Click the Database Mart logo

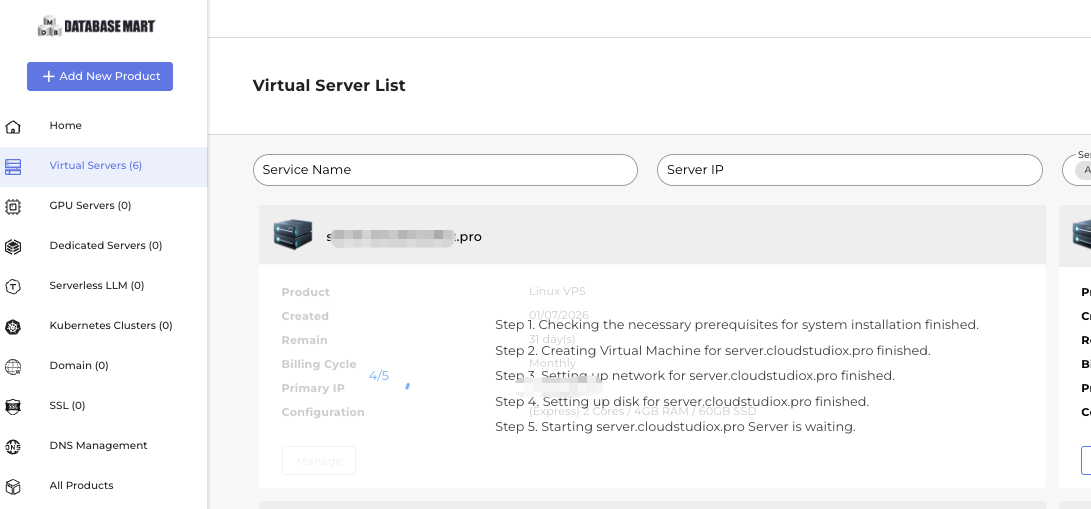pyautogui.click(x=97, y=26)
